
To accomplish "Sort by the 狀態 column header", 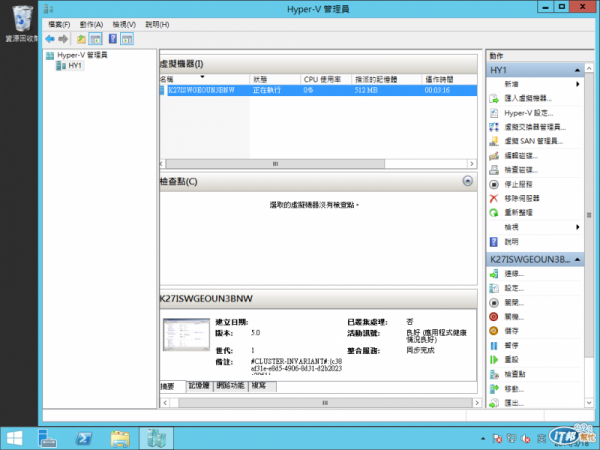I will pyautogui.click(x=275, y=79).
